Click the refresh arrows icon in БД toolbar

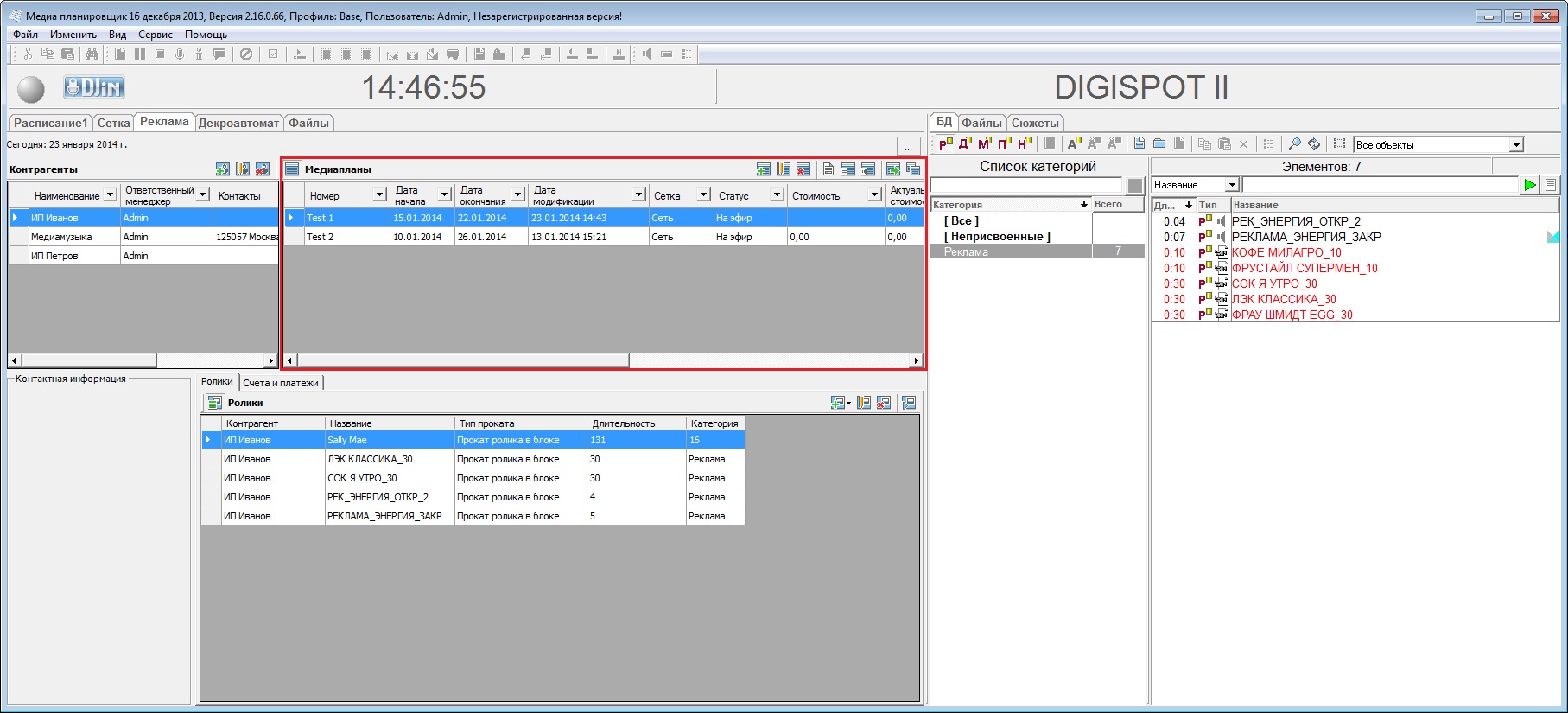(x=1314, y=143)
